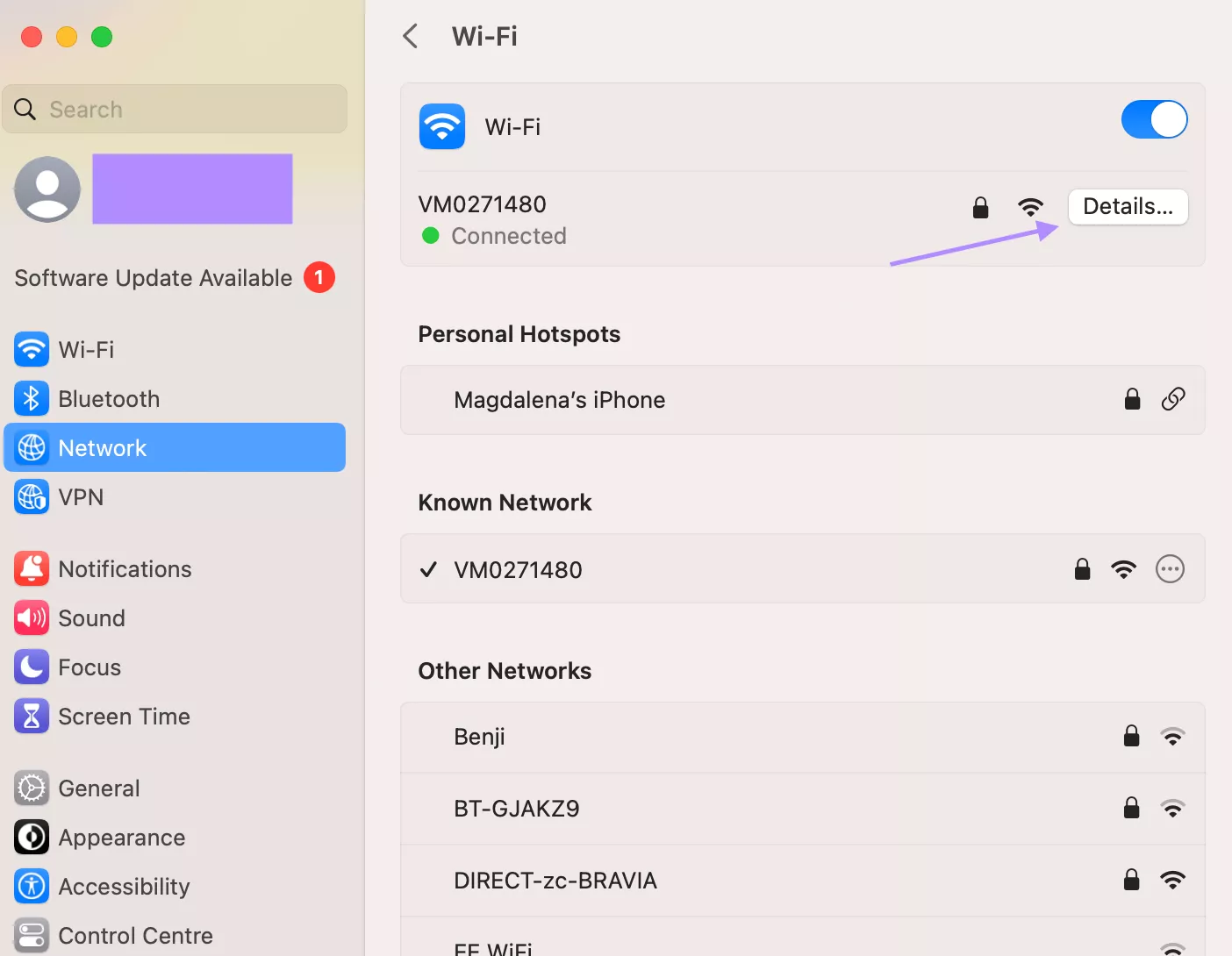
Task: Open Control Centre settings
Action: click(x=135, y=935)
